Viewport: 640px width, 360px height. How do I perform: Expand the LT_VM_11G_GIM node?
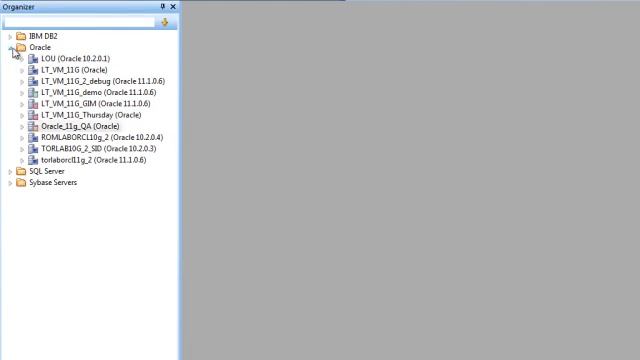pyautogui.click(x=22, y=104)
